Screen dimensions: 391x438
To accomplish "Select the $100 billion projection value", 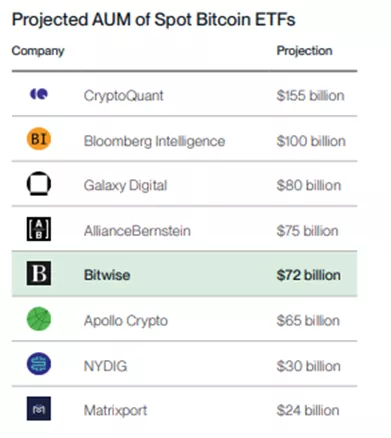I will point(311,141).
